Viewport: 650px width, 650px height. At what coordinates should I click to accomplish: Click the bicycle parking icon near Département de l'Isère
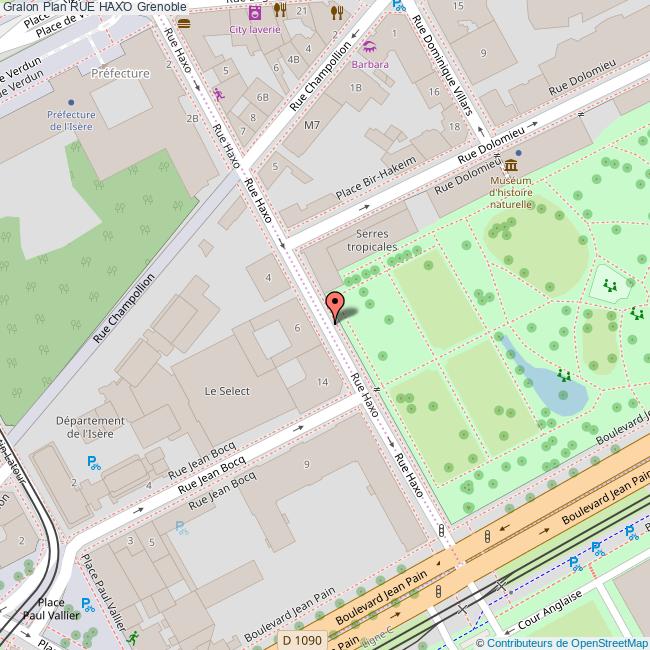click(93, 462)
